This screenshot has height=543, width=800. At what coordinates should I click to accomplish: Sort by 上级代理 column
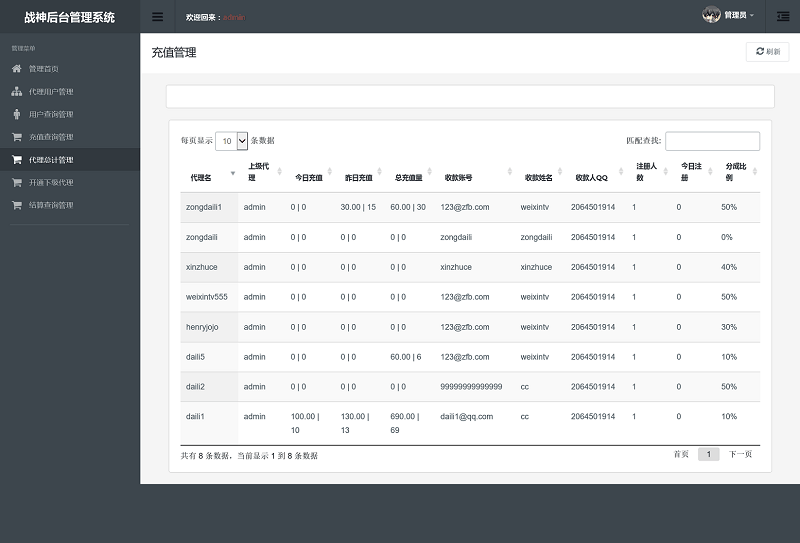coord(262,172)
